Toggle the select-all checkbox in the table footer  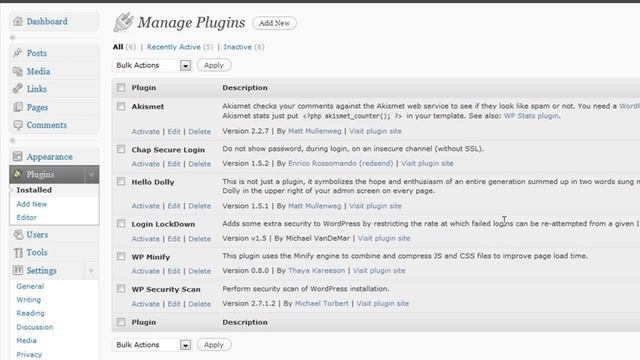(x=121, y=322)
